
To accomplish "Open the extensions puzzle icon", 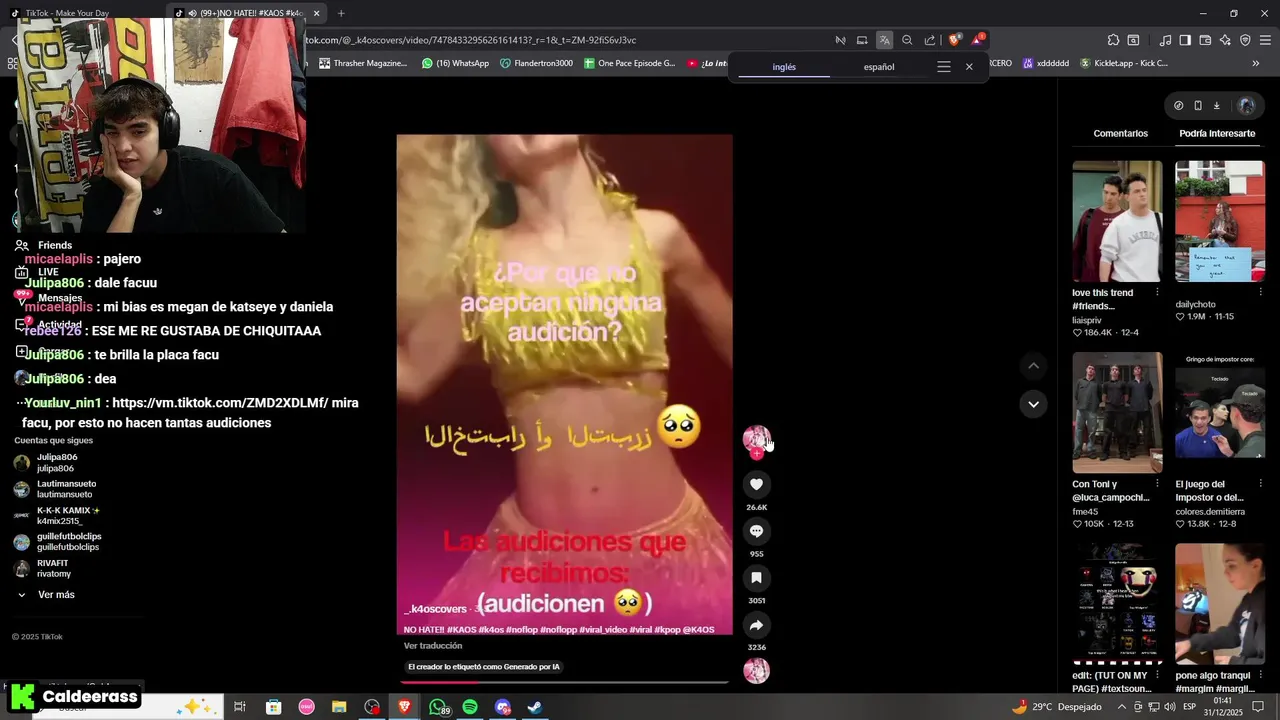I will [1113, 40].
